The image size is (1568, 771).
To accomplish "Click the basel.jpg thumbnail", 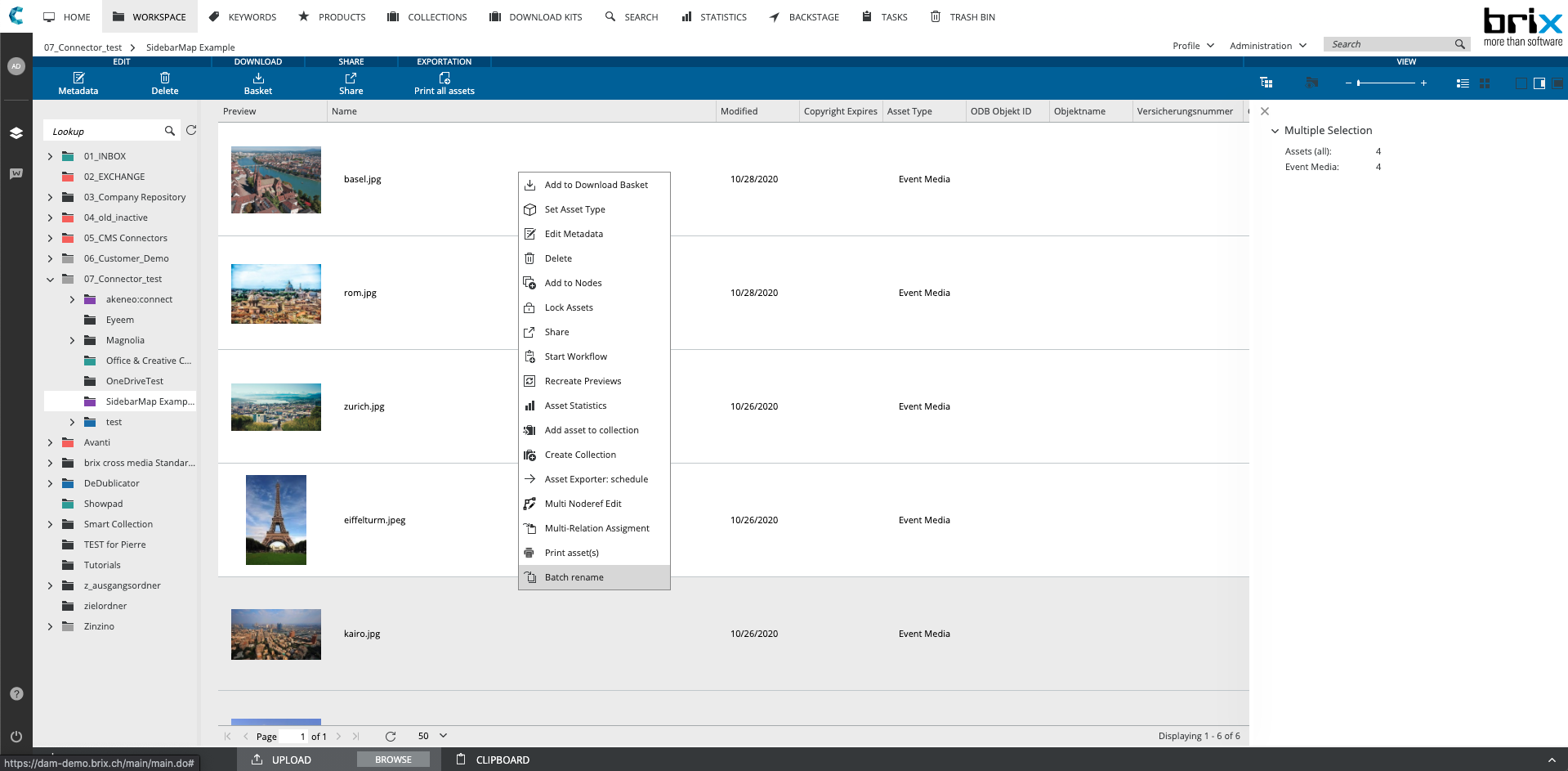I will [276, 180].
